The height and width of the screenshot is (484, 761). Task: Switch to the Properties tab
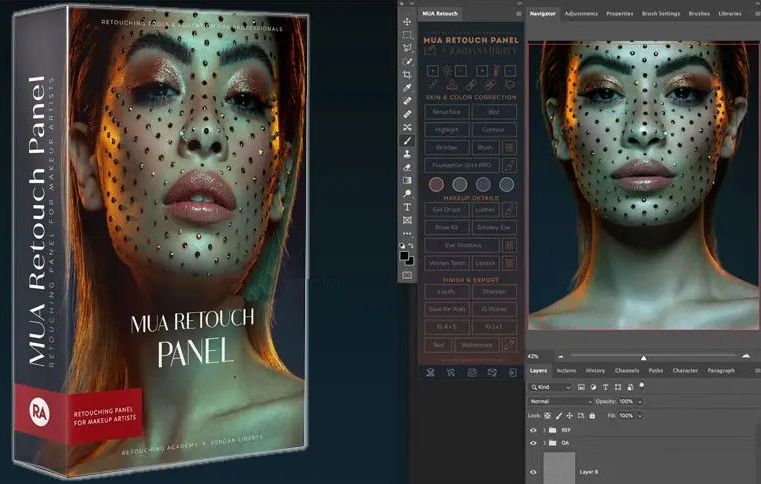pos(620,14)
